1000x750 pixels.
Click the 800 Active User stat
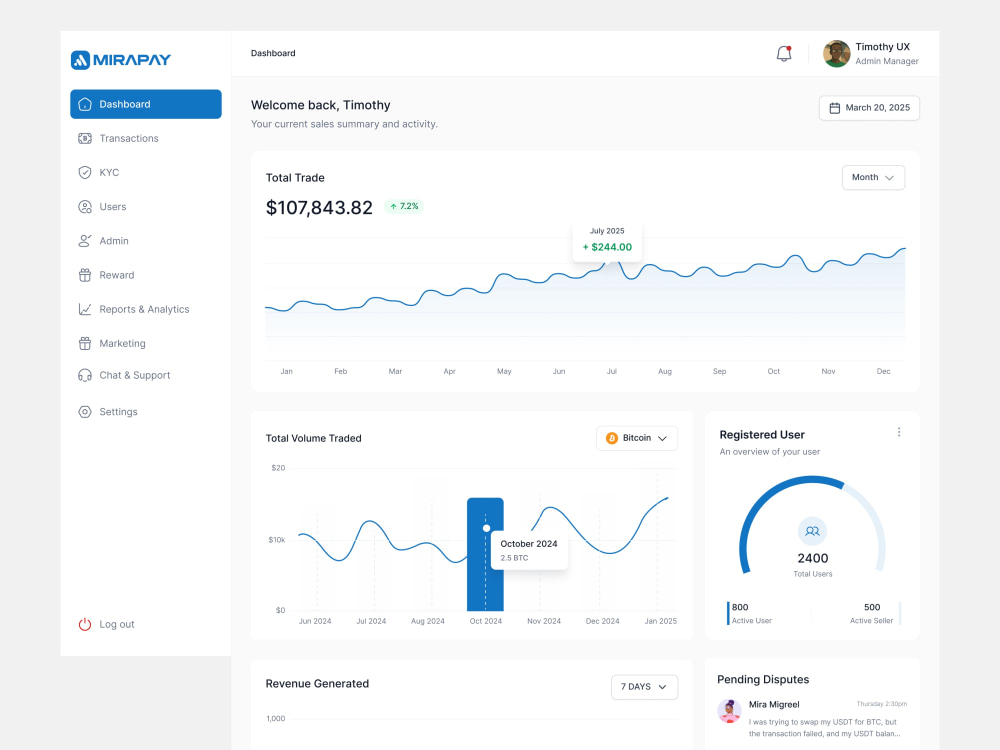point(751,614)
